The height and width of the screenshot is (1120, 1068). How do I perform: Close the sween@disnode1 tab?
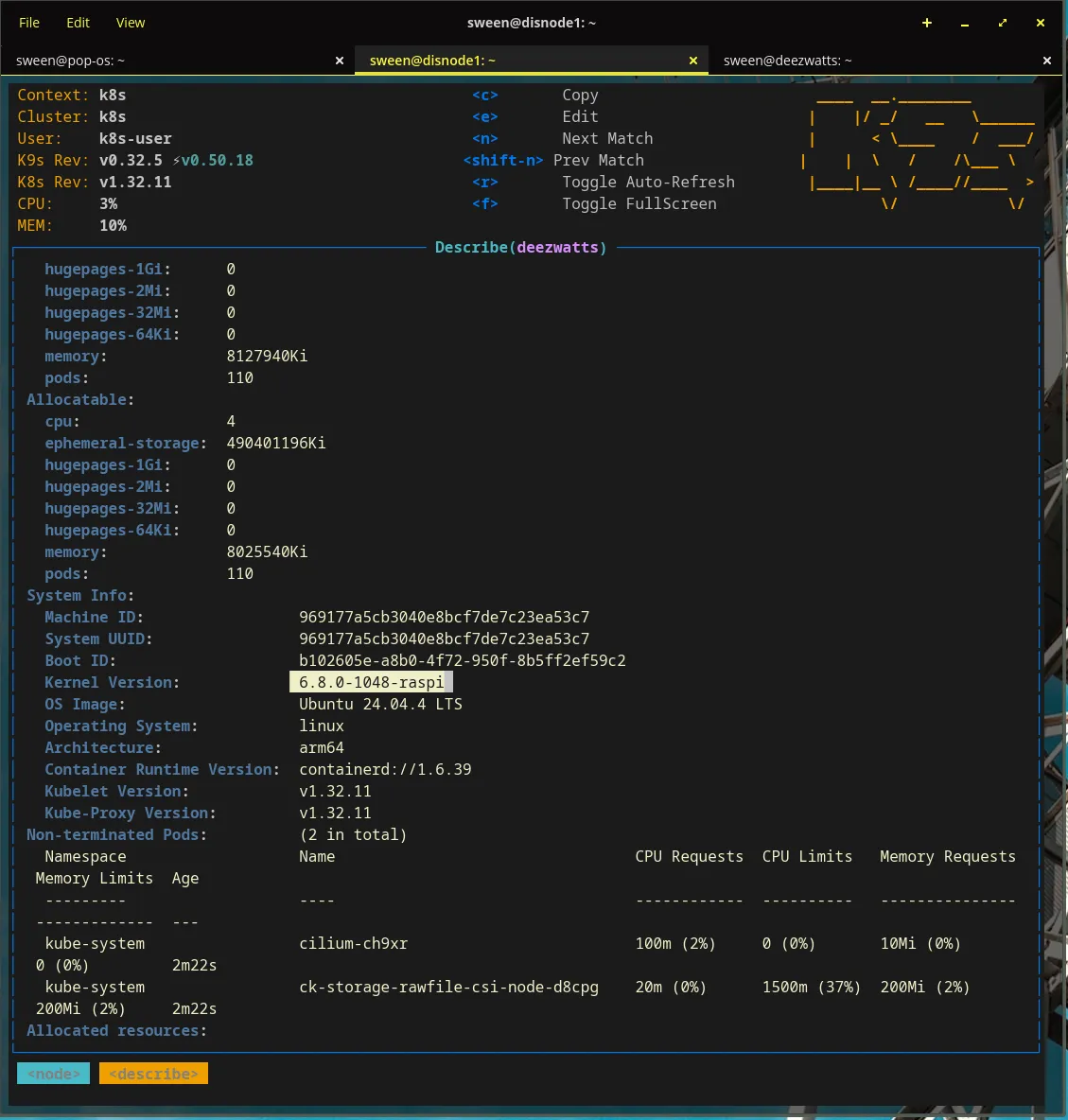click(693, 61)
